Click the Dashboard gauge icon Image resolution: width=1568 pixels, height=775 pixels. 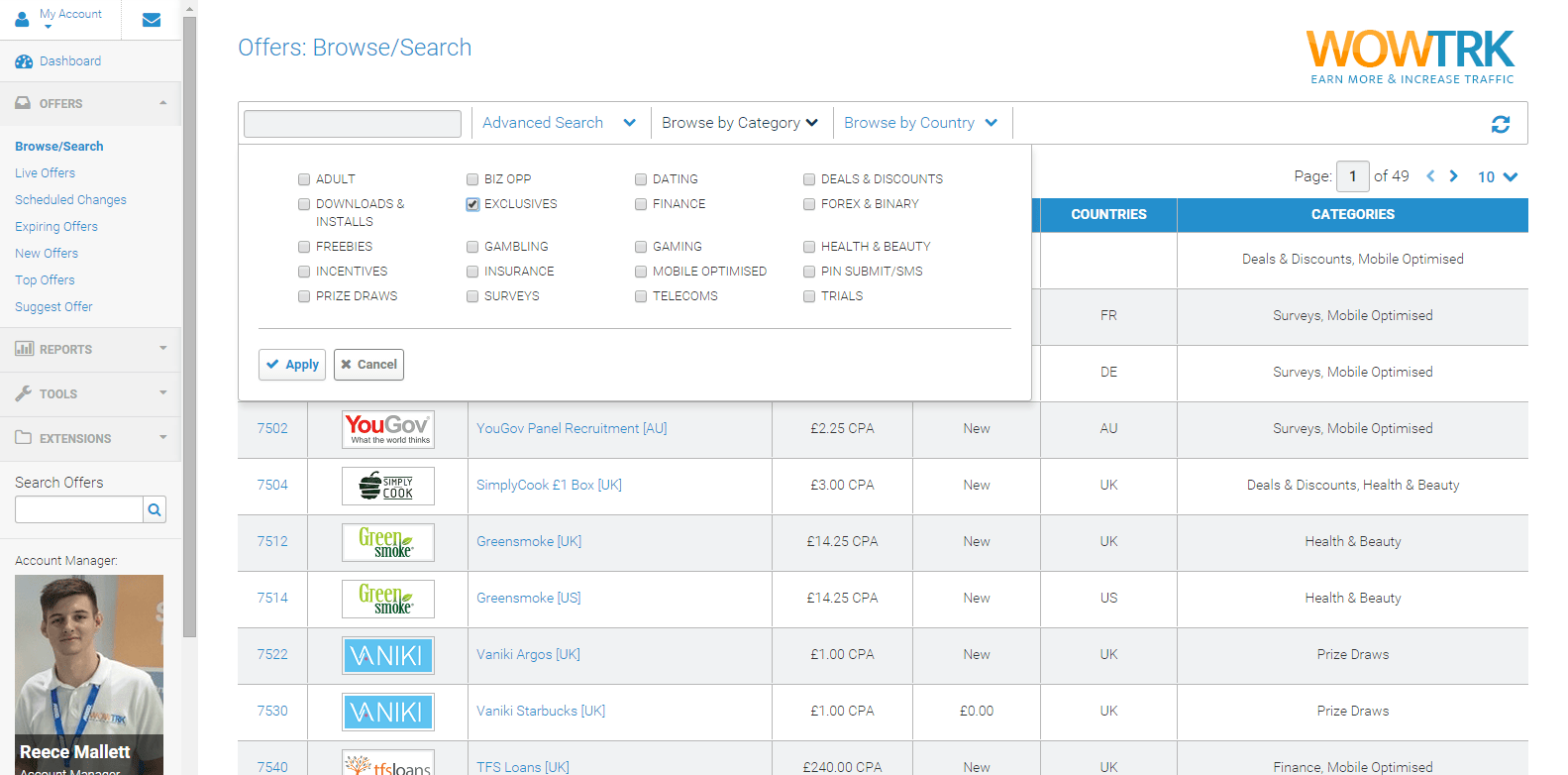[24, 61]
